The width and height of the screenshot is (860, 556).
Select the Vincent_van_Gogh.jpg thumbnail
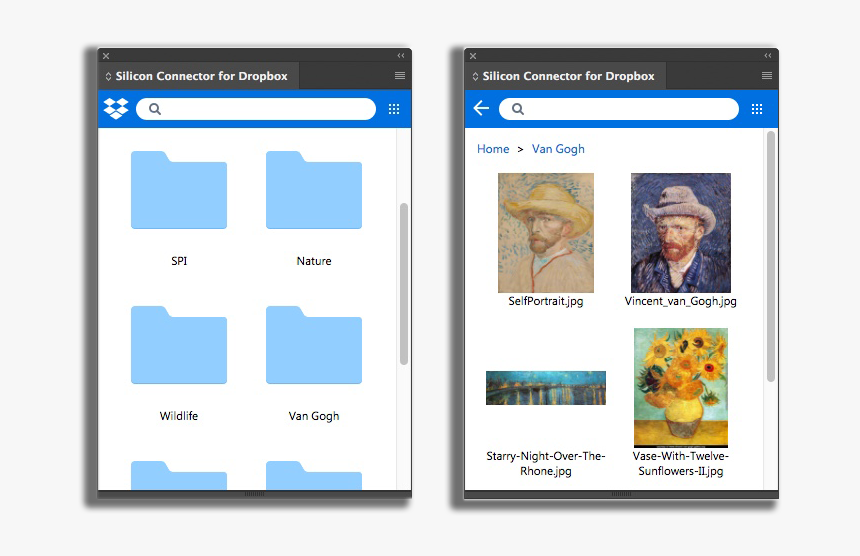point(681,233)
